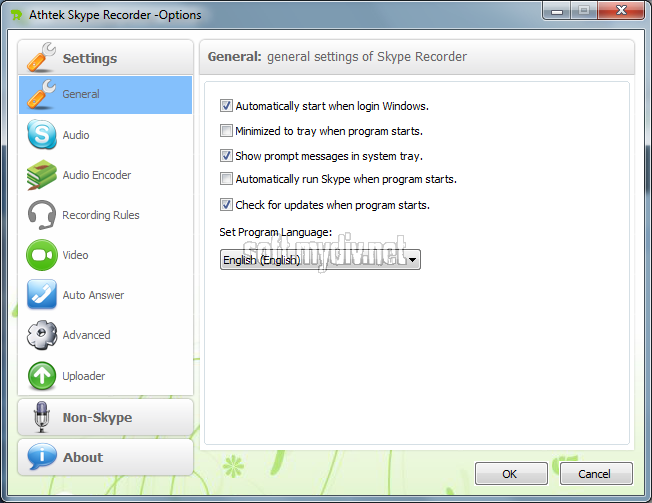Viewport: 652px width, 503px height.
Task: Select the green camera Video icon
Action: [x=42, y=255]
